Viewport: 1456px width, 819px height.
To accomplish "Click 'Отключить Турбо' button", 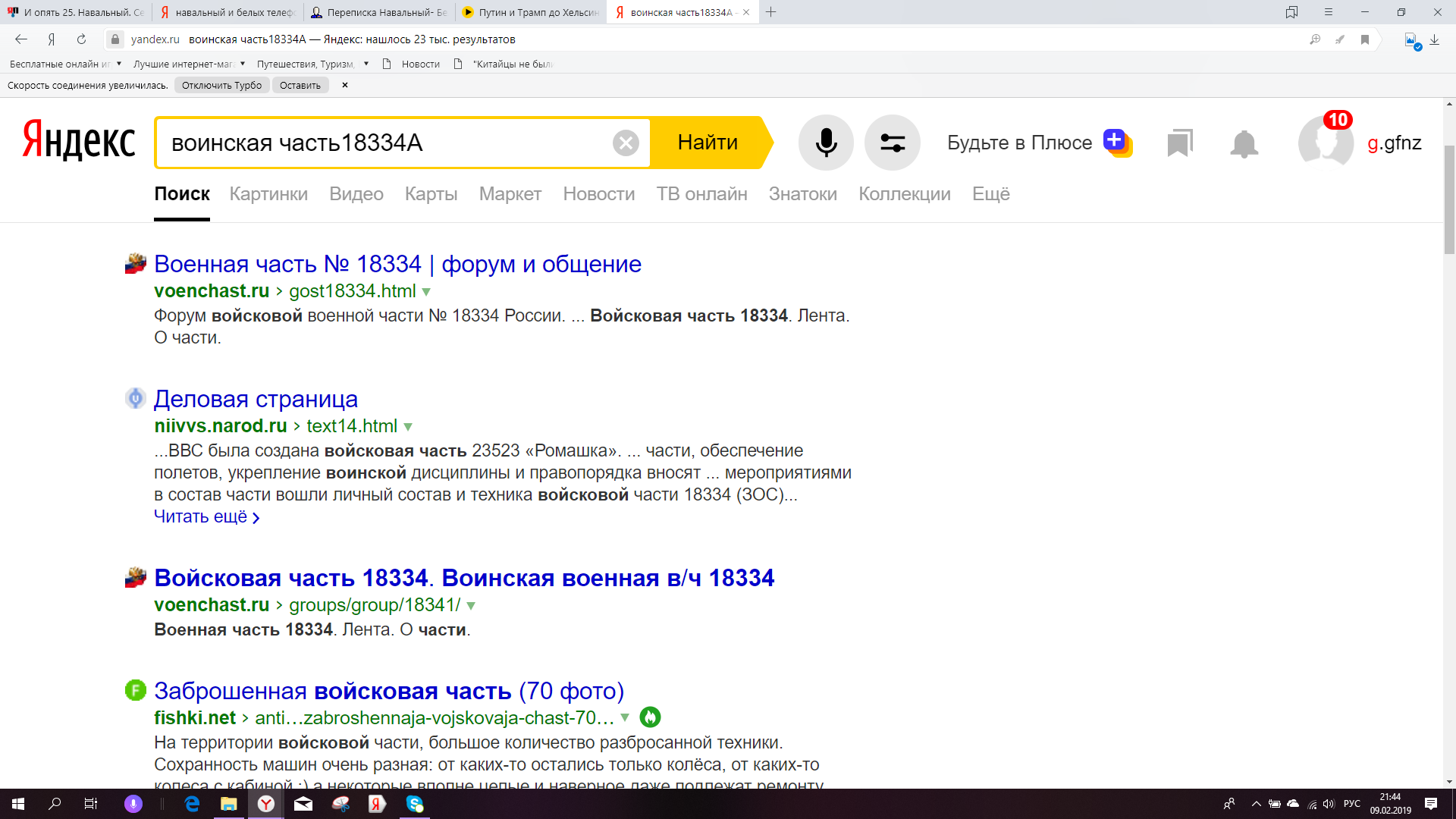I will 221,85.
